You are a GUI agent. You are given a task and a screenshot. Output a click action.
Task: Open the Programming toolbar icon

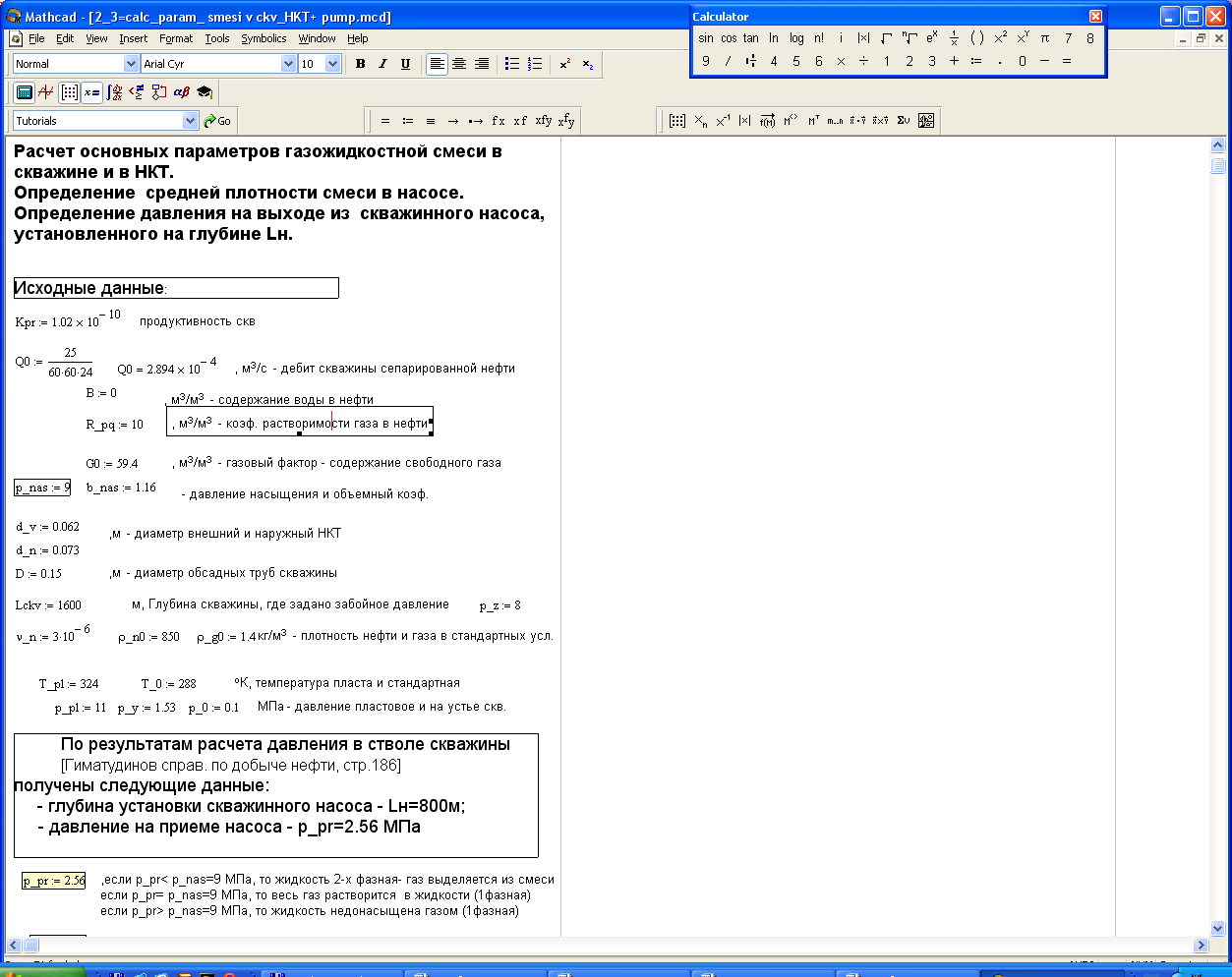[x=159, y=92]
